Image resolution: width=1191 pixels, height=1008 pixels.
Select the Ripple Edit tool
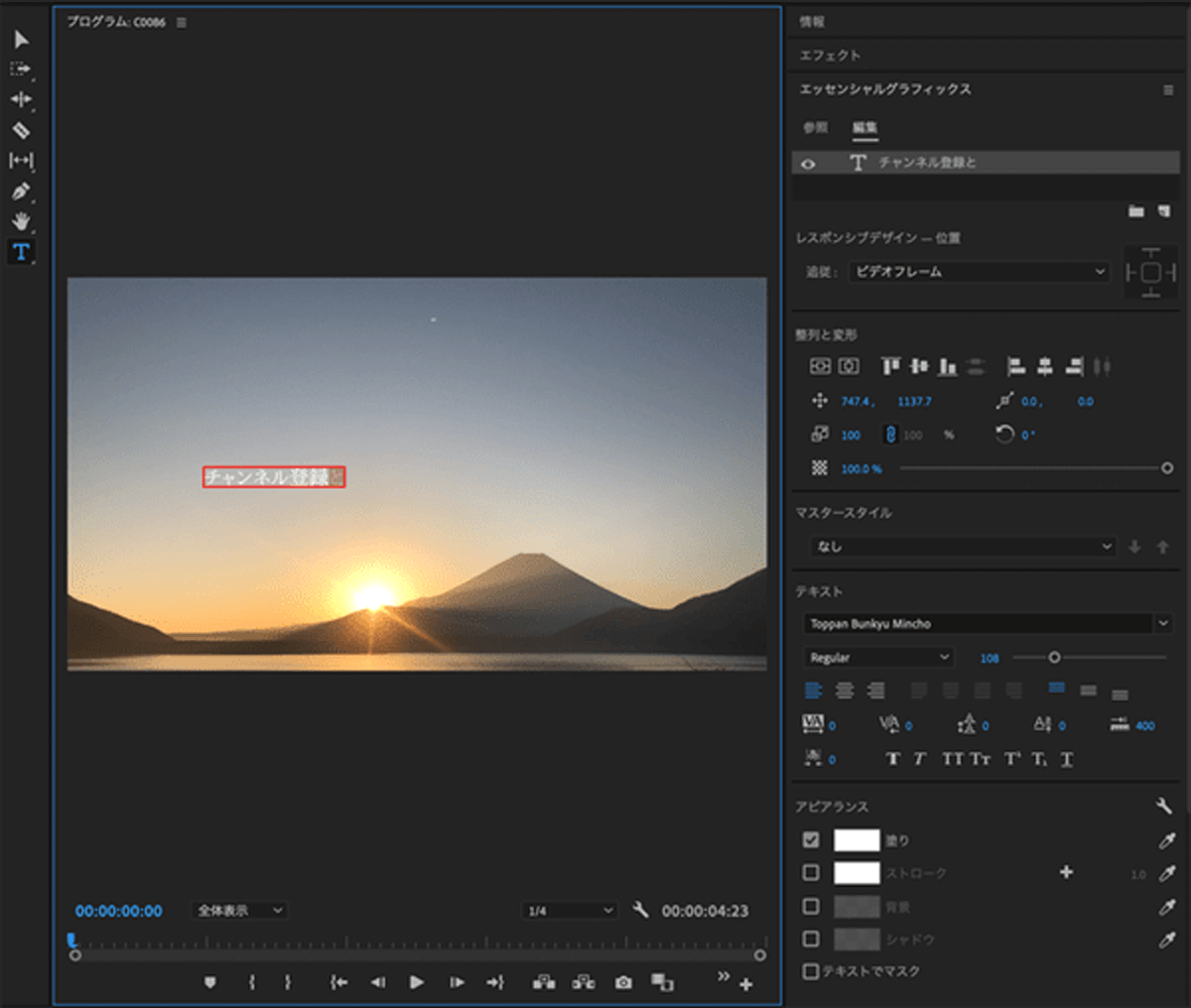click(21, 99)
